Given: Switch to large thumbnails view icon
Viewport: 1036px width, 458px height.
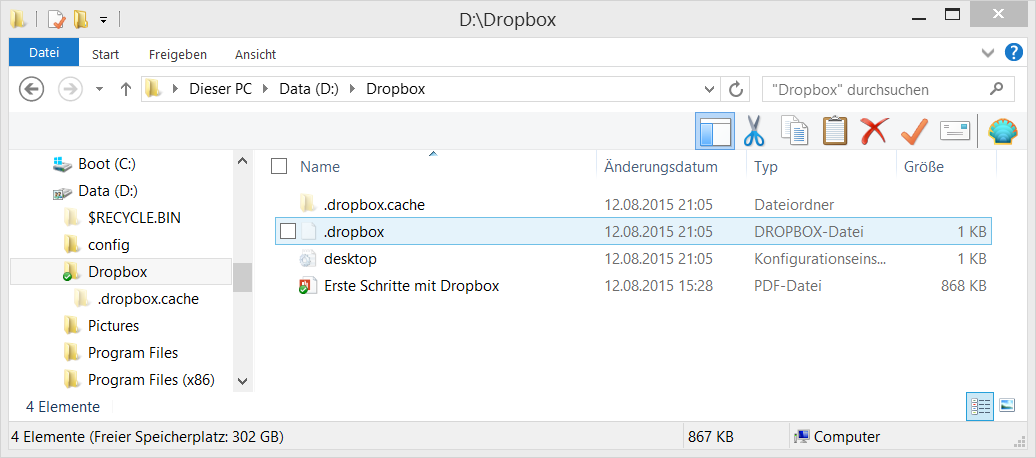Looking at the screenshot, I should [1007, 406].
